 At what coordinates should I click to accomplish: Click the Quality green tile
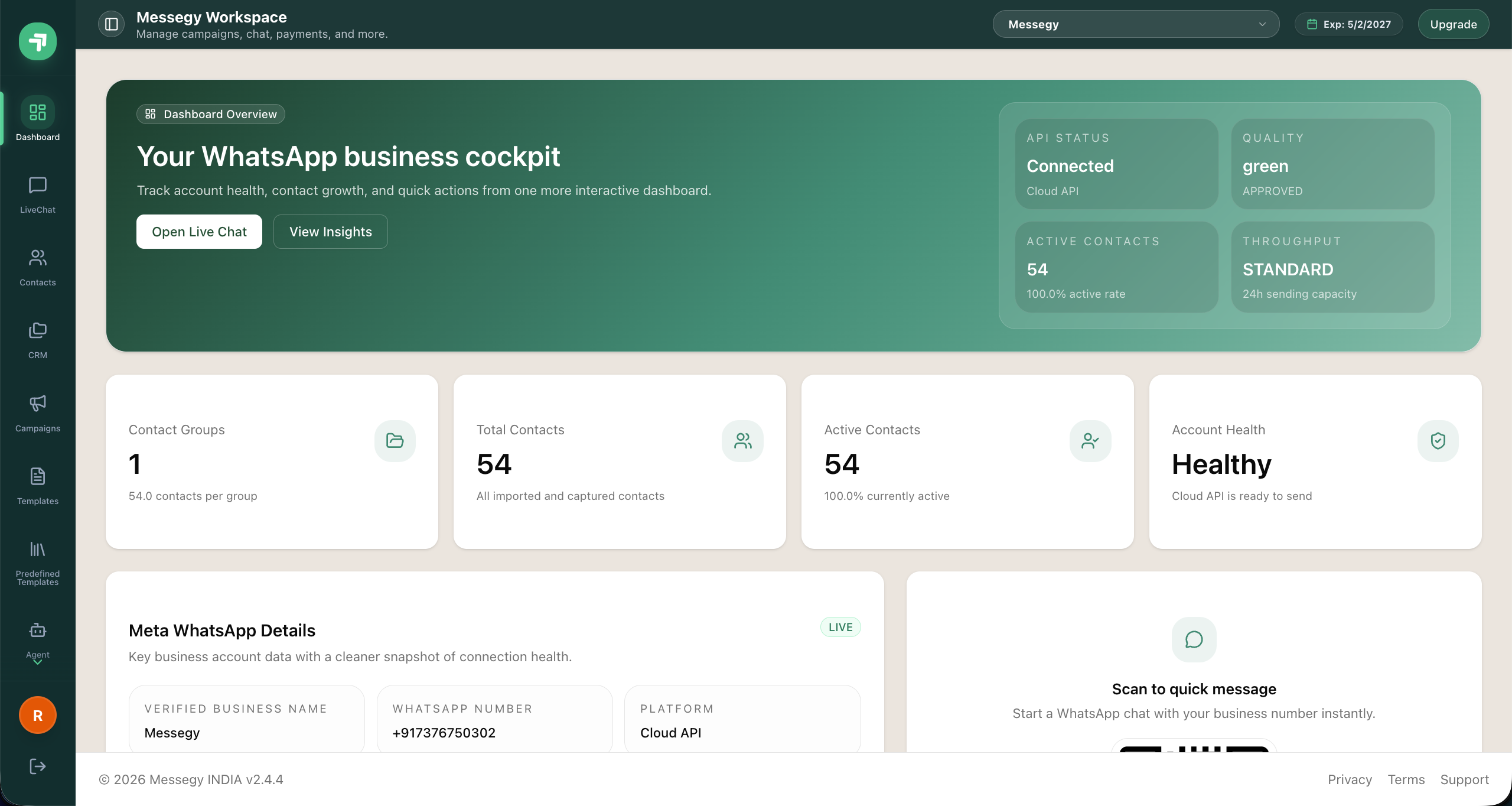point(1333,164)
